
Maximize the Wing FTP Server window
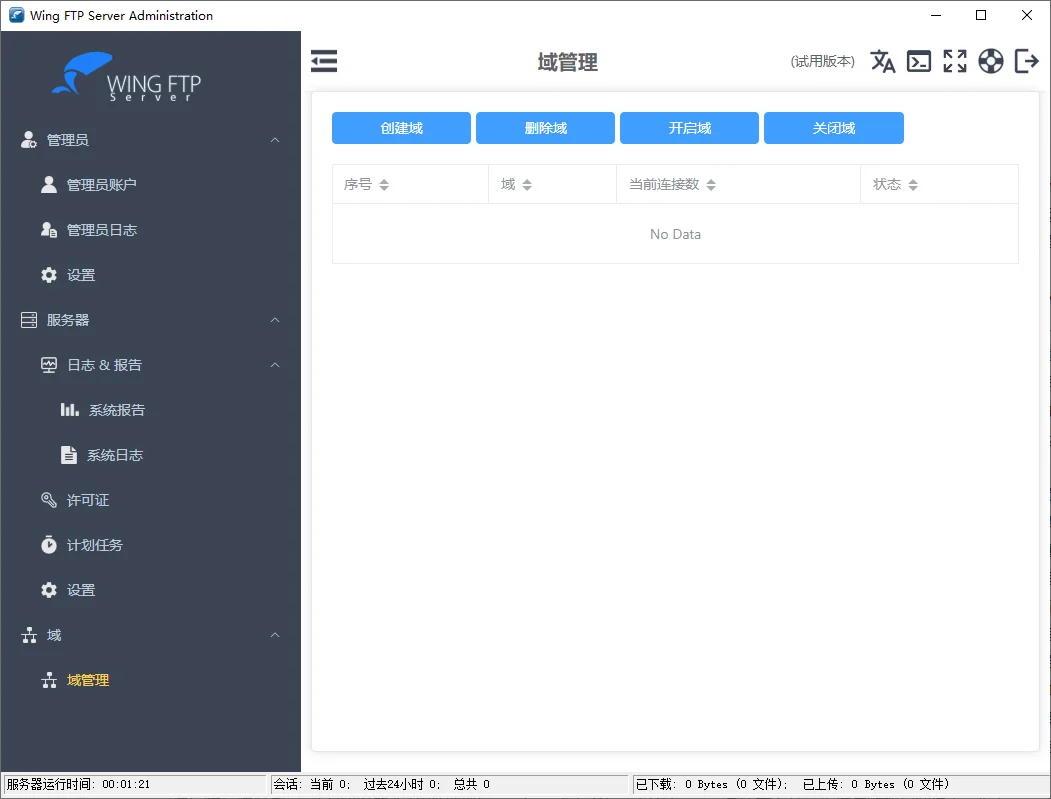pyautogui.click(x=981, y=15)
